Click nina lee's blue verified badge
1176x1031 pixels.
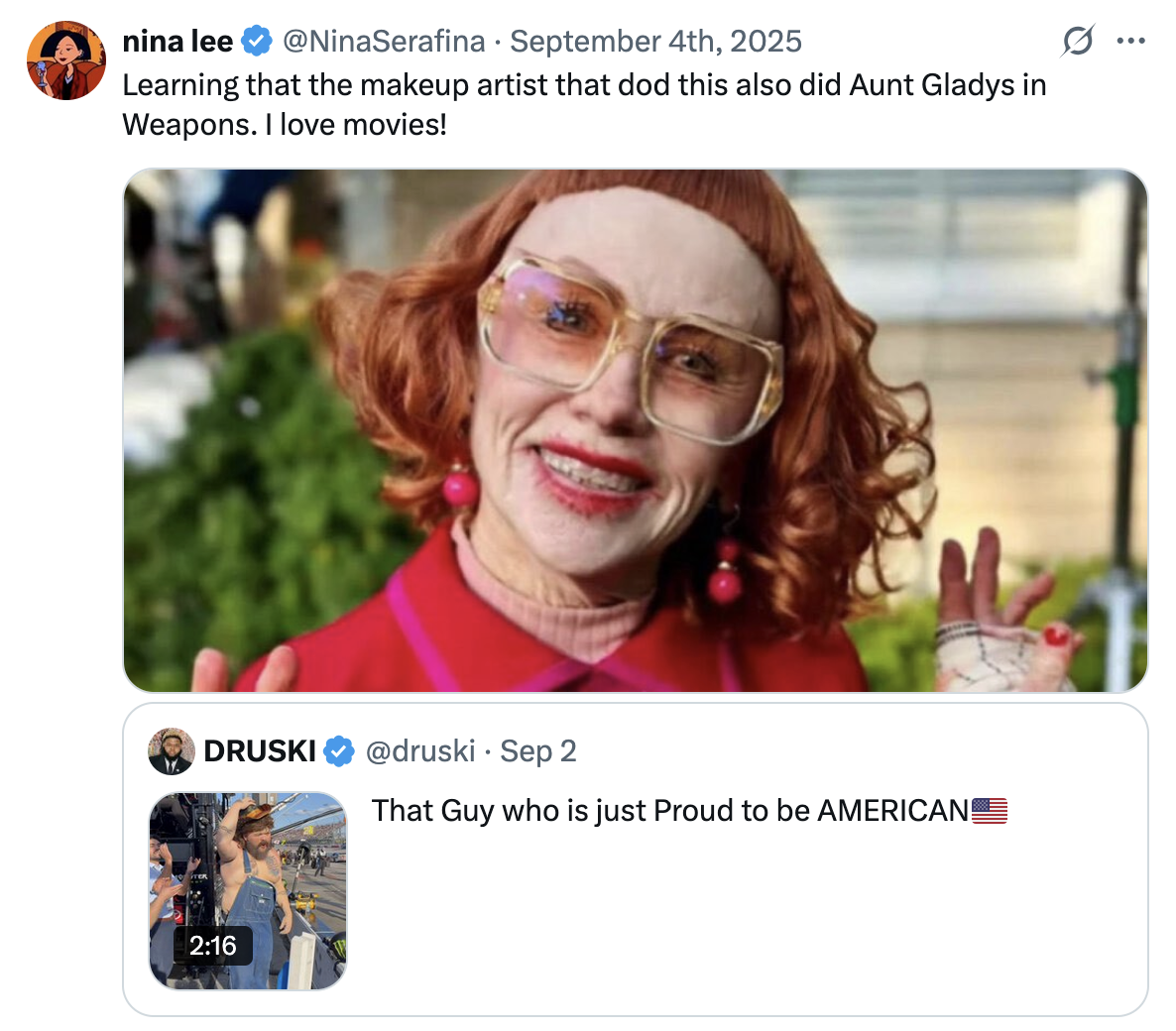(x=258, y=41)
